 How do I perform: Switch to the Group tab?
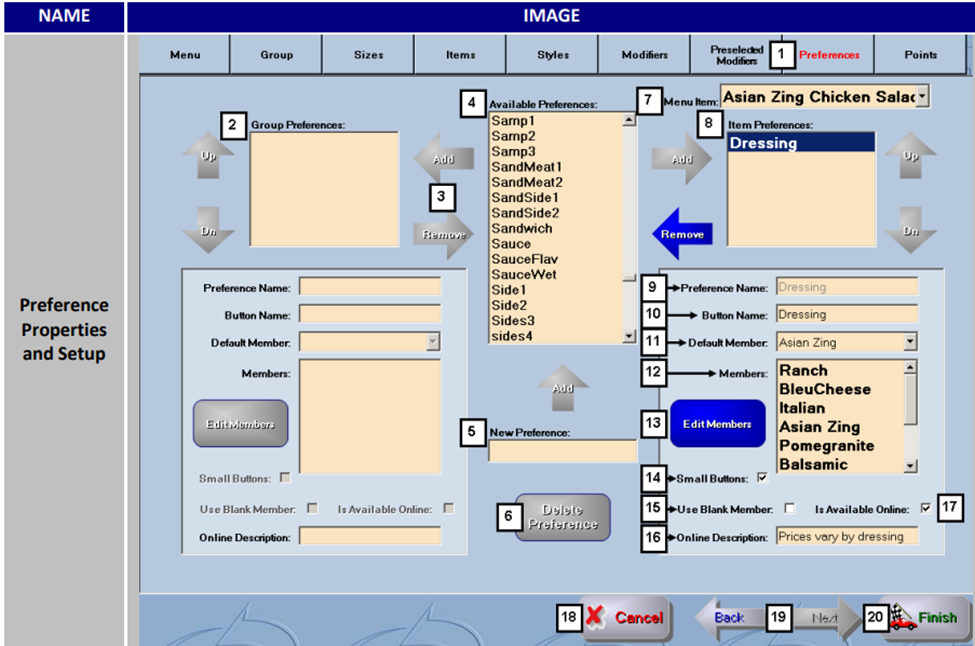pos(276,55)
